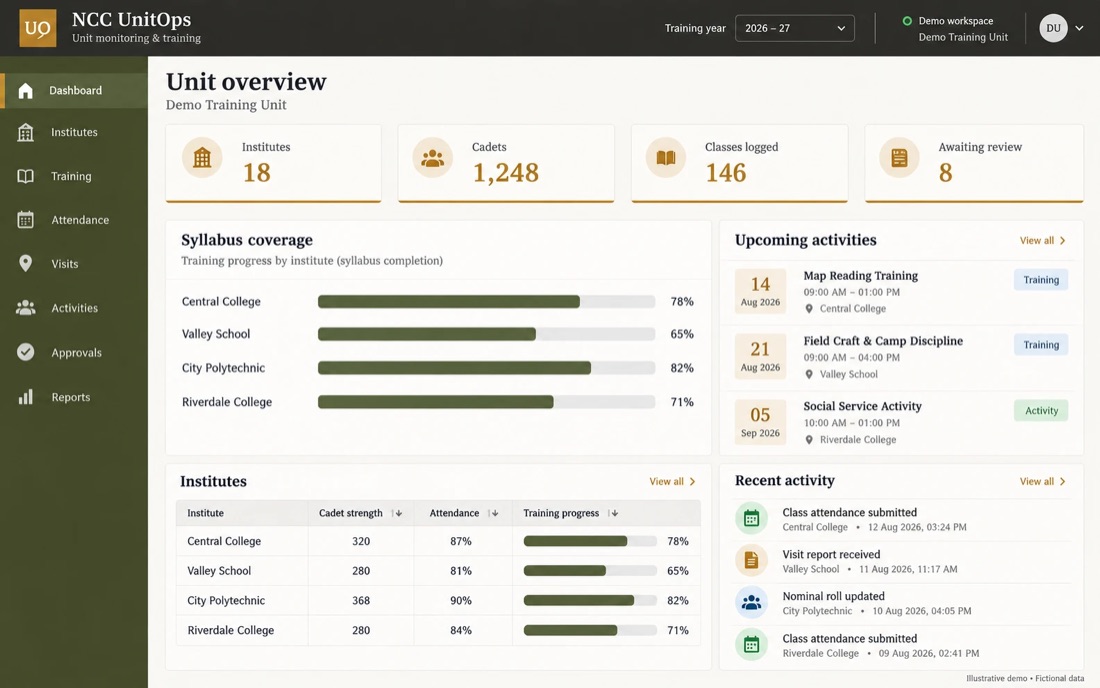Click Riverdale College attendance 84% cell
The image size is (1100, 688).
[x=461, y=630]
